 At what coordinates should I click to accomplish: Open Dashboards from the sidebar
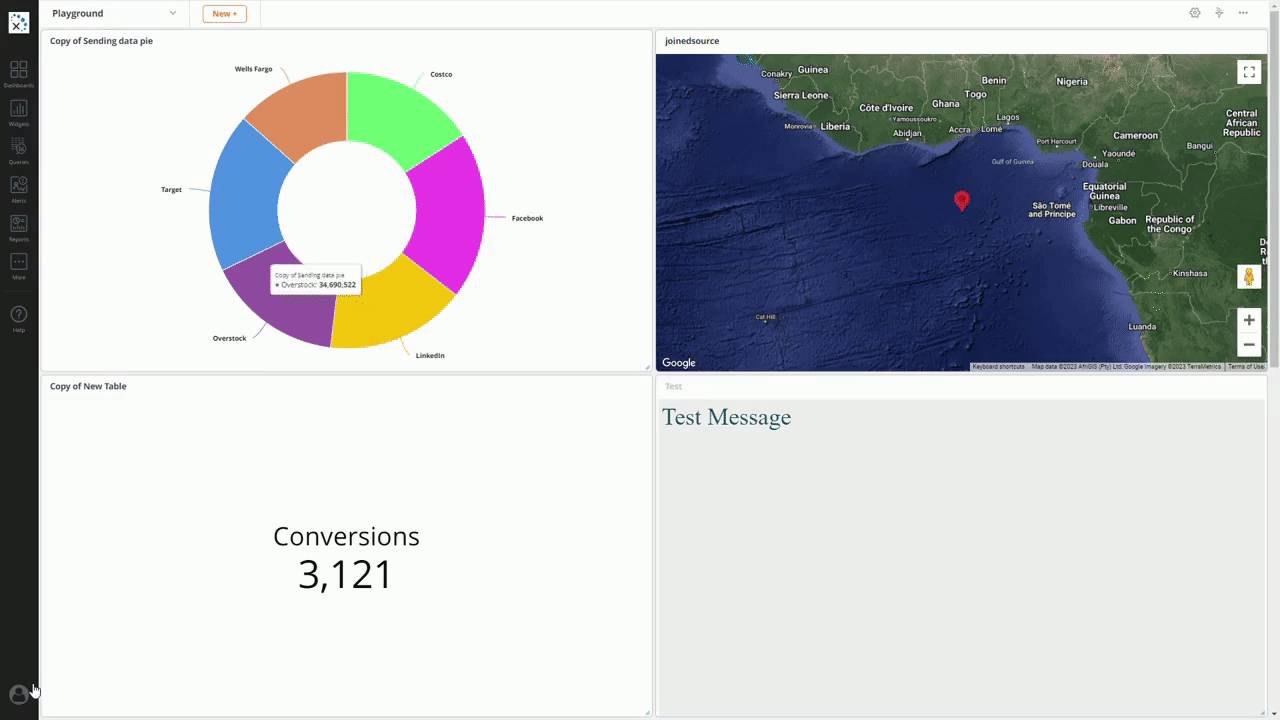pyautogui.click(x=18, y=73)
